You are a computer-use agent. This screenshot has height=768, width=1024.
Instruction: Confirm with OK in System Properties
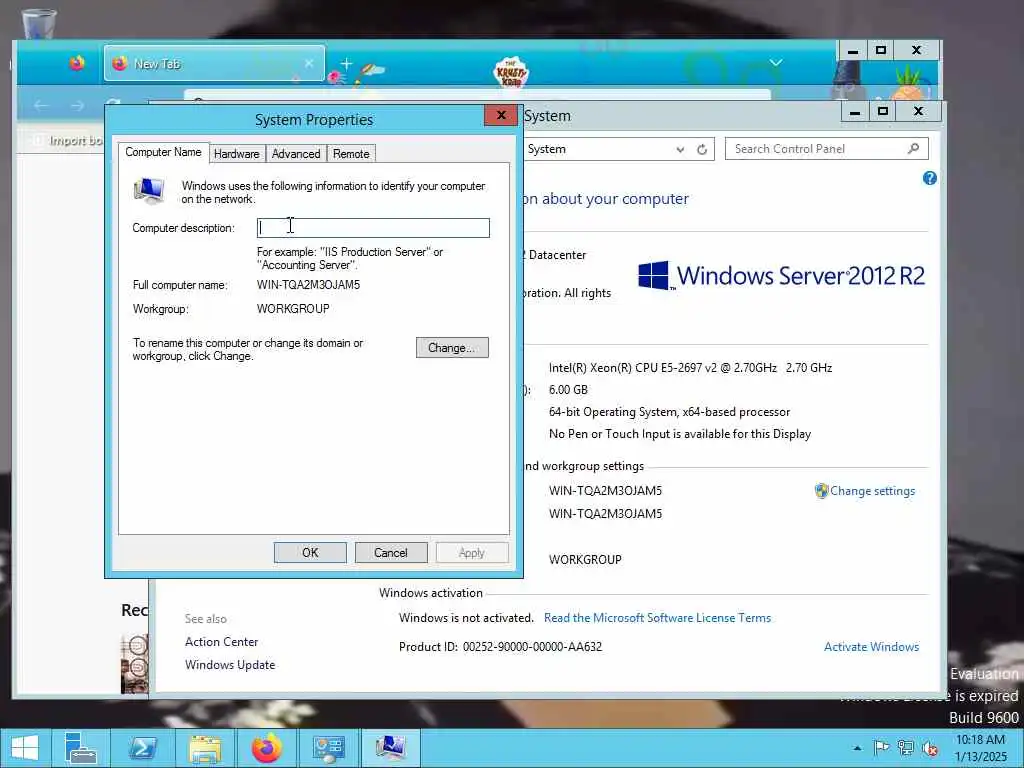(310, 552)
